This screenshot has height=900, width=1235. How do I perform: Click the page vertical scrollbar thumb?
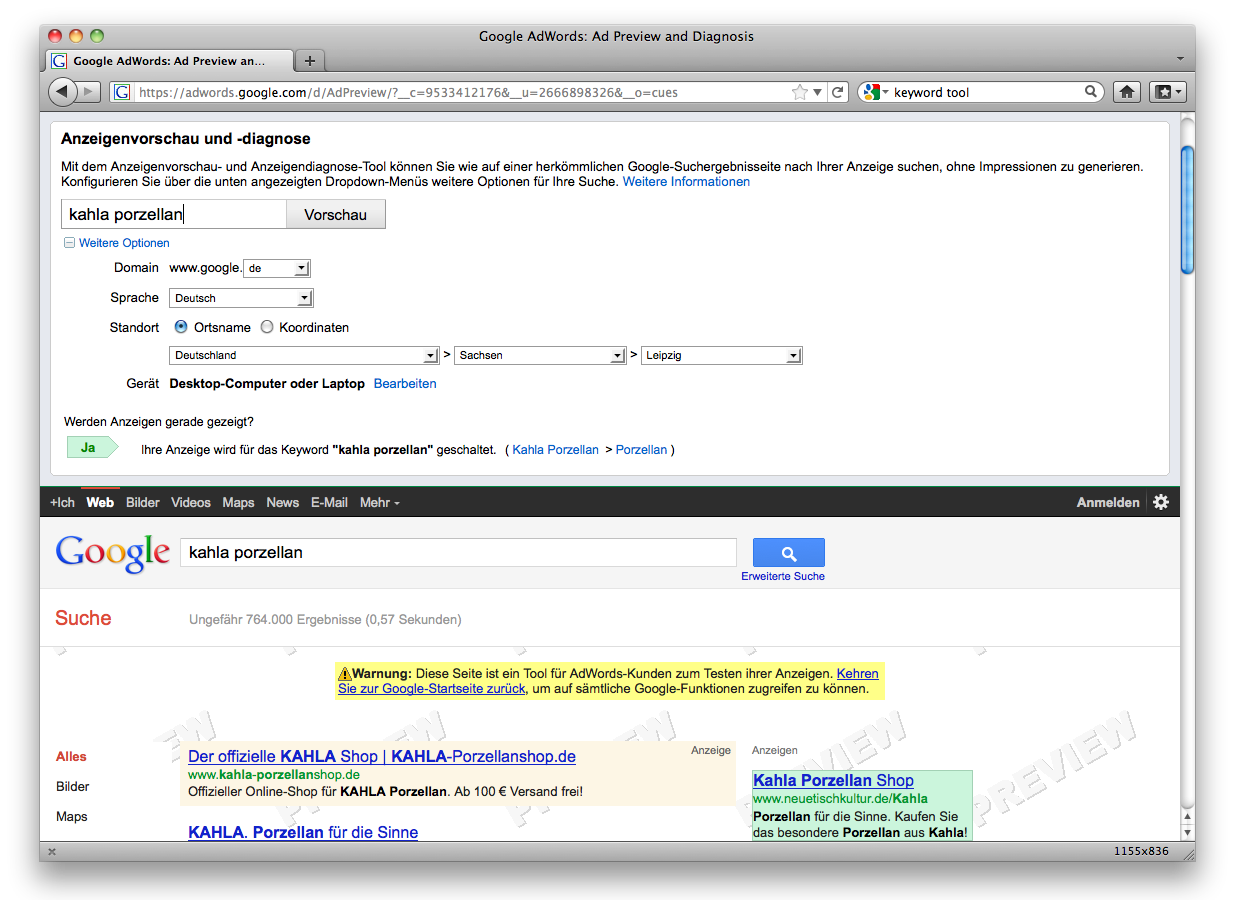coord(1187,210)
